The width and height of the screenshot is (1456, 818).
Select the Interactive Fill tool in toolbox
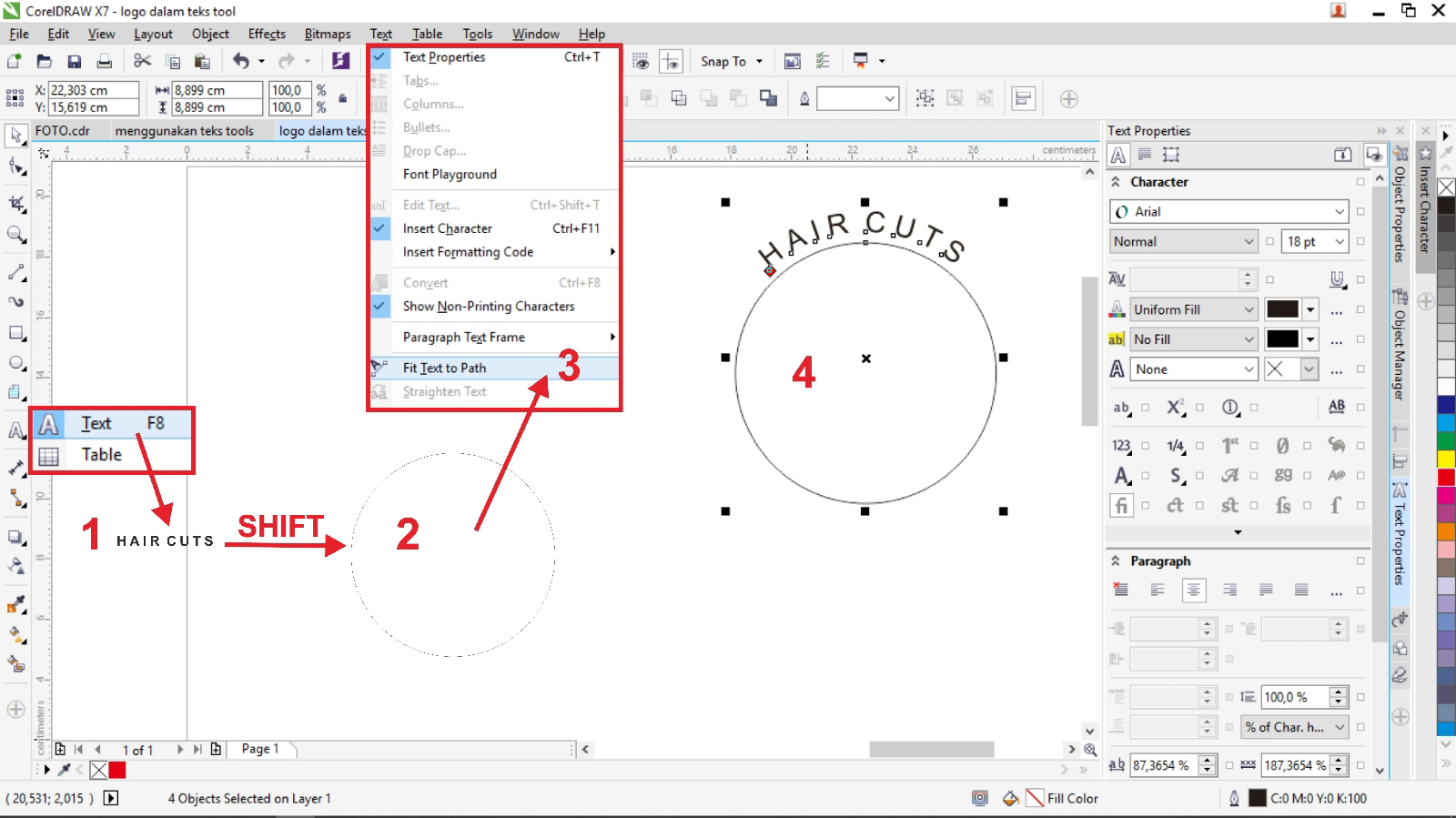[16, 634]
